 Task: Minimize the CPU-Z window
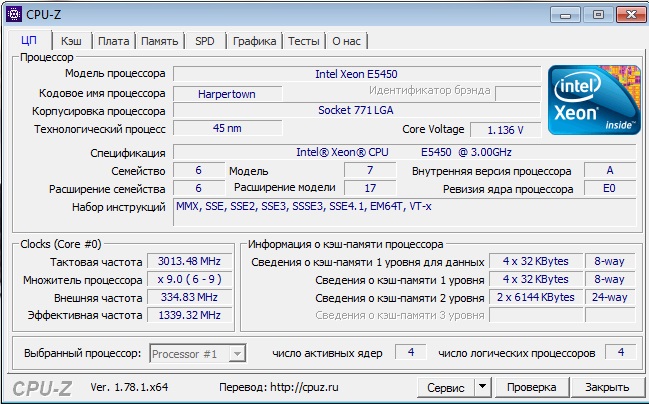point(565,15)
